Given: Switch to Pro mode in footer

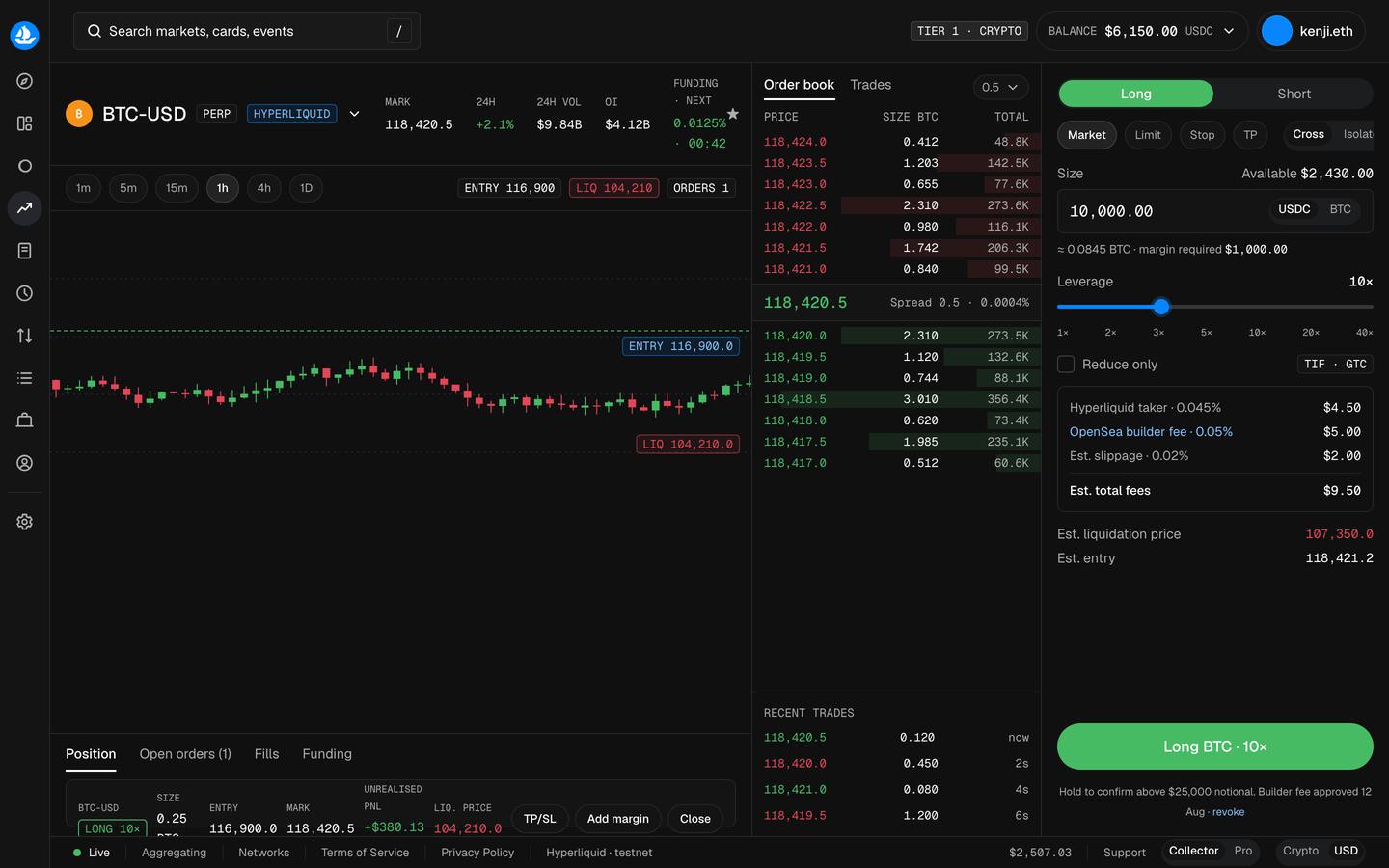Looking at the screenshot, I should 1243,851.
